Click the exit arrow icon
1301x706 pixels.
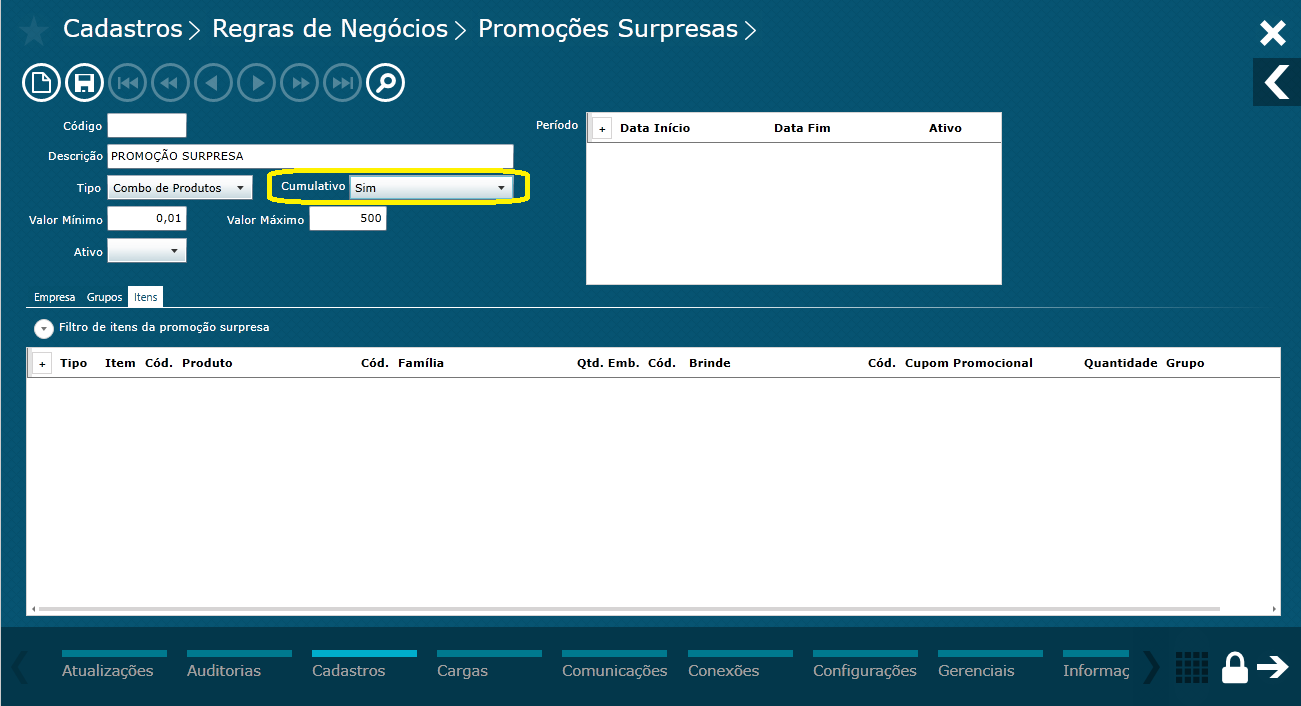click(1273, 667)
